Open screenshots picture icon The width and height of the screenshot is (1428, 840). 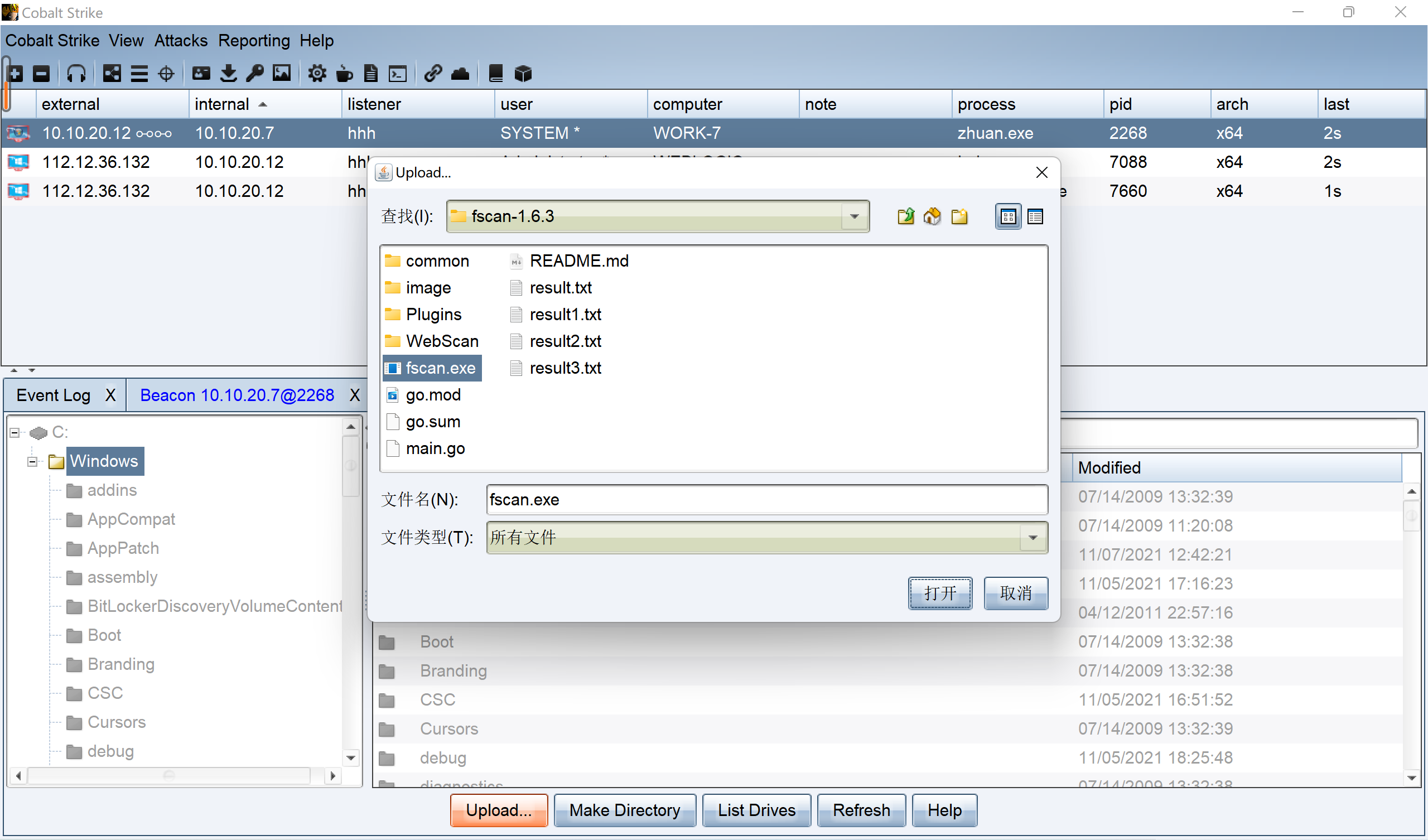coord(282,74)
